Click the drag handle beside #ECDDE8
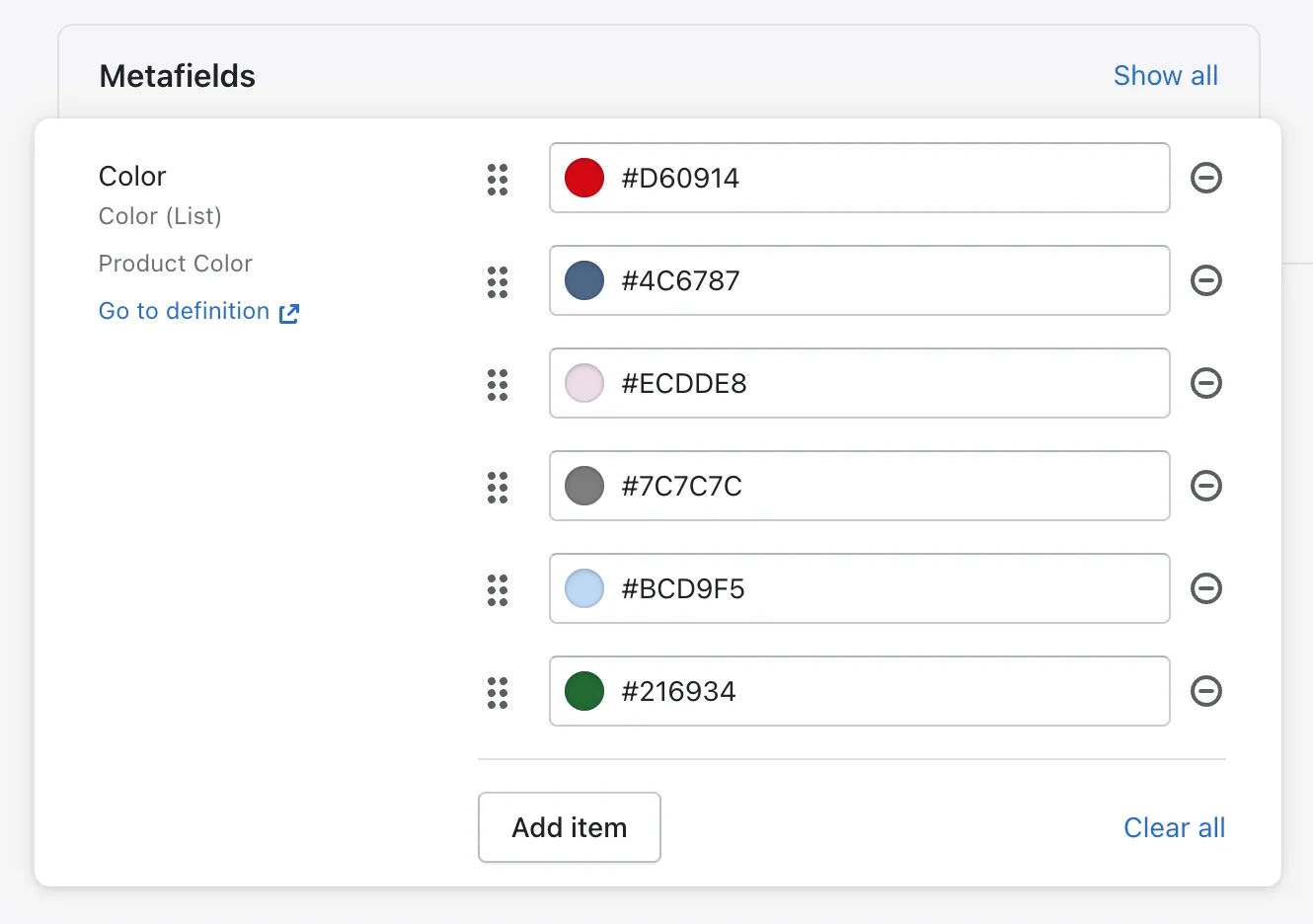Image resolution: width=1313 pixels, height=924 pixels. (x=498, y=385)
